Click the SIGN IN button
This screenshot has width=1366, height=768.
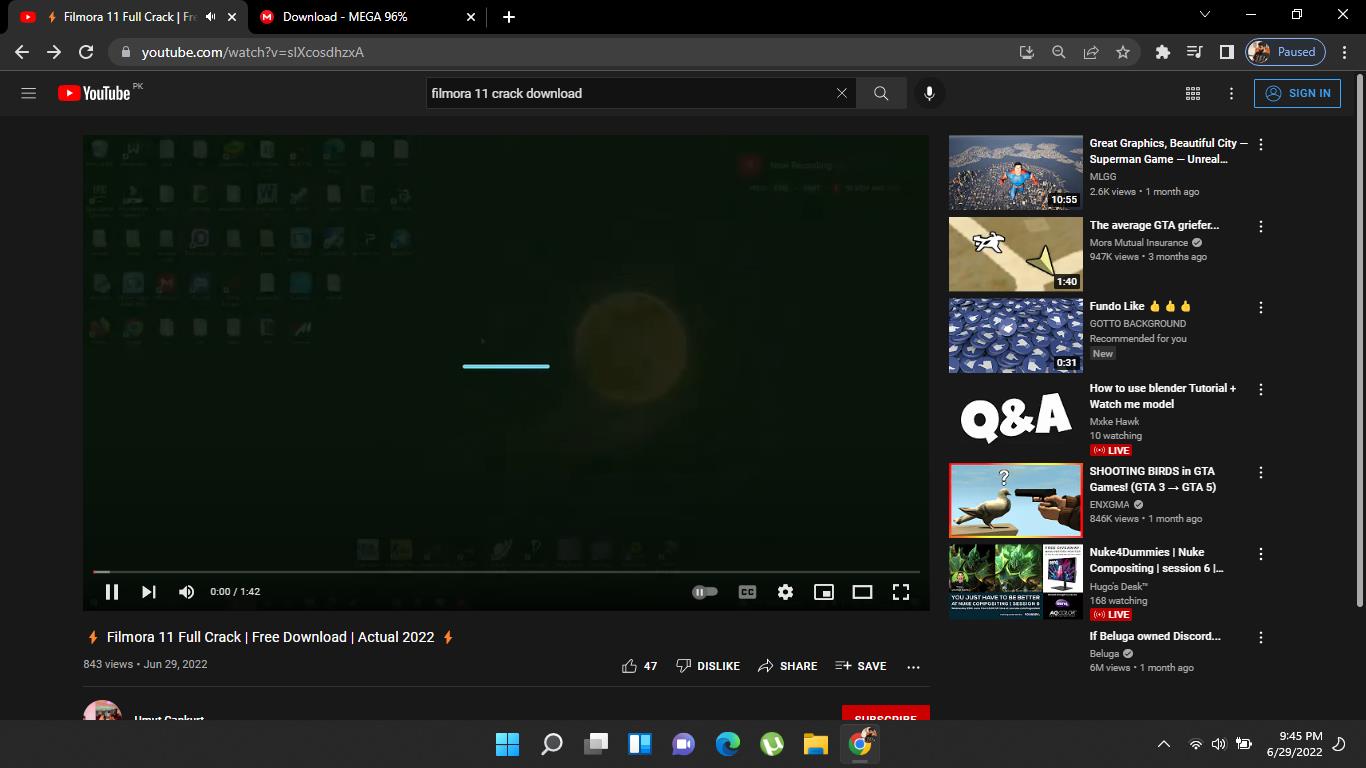pyautogui.click(x=1297, y=93)
